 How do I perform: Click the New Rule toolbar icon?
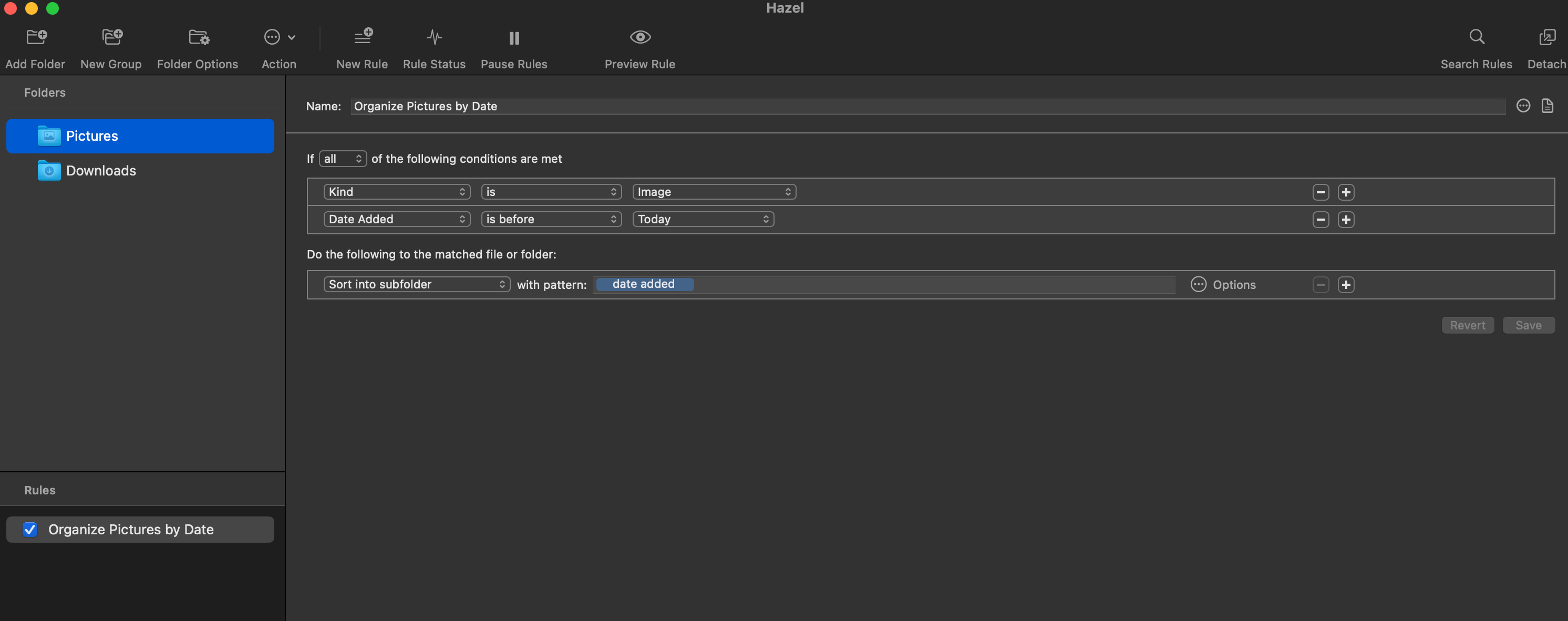tap(363, 37)
